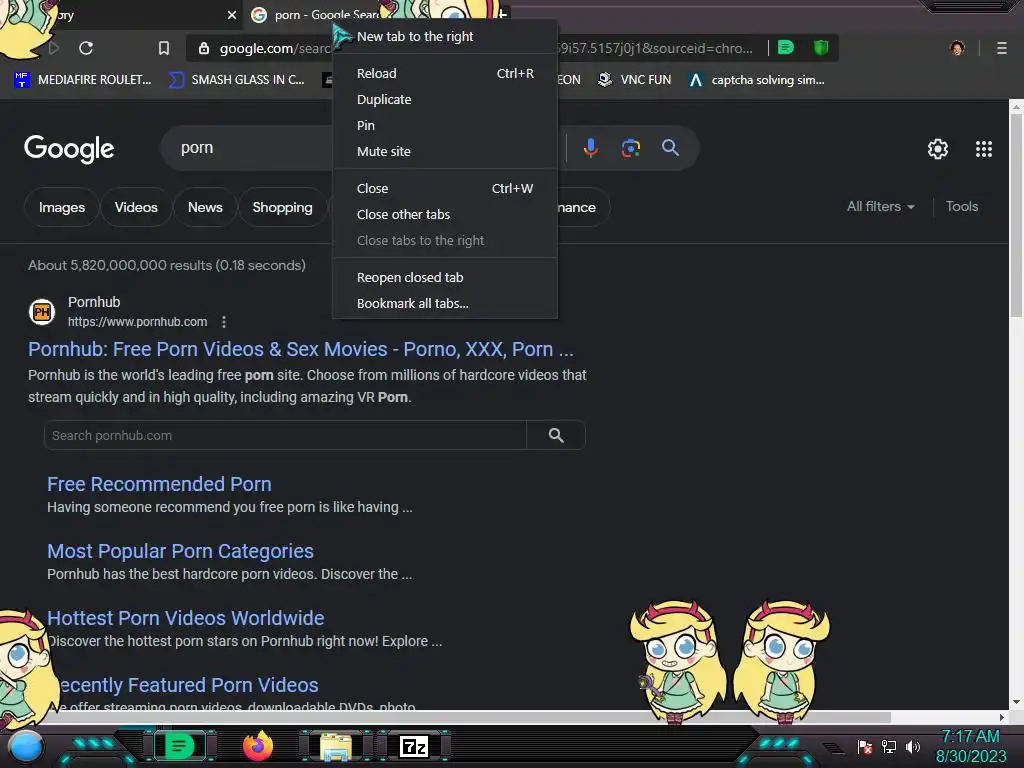The height and width of the screenshot is (768, 1024).
Task: Click the address bar URL google.com
Action: [274, 48]
